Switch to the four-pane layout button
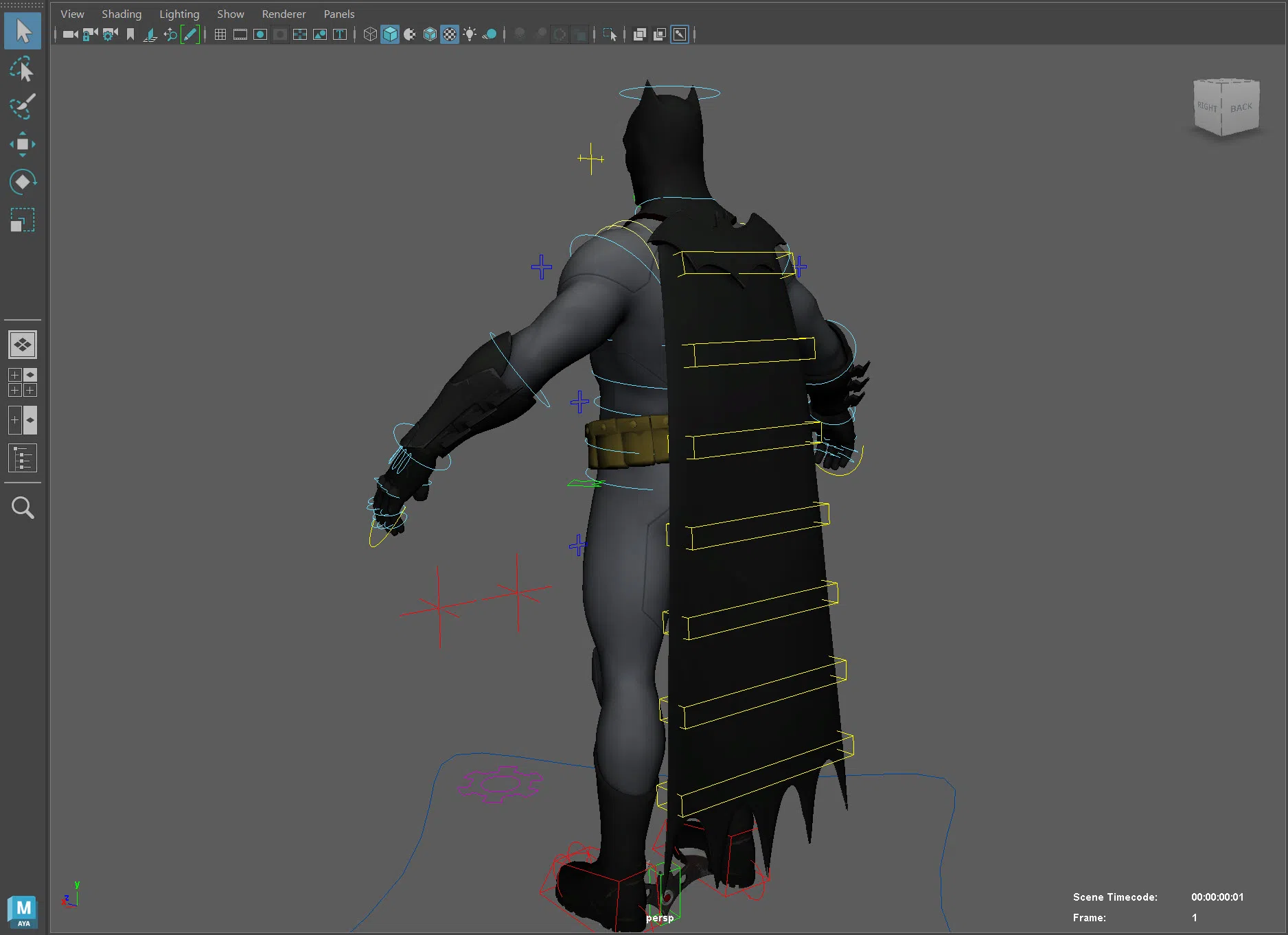 pos(22,382)
